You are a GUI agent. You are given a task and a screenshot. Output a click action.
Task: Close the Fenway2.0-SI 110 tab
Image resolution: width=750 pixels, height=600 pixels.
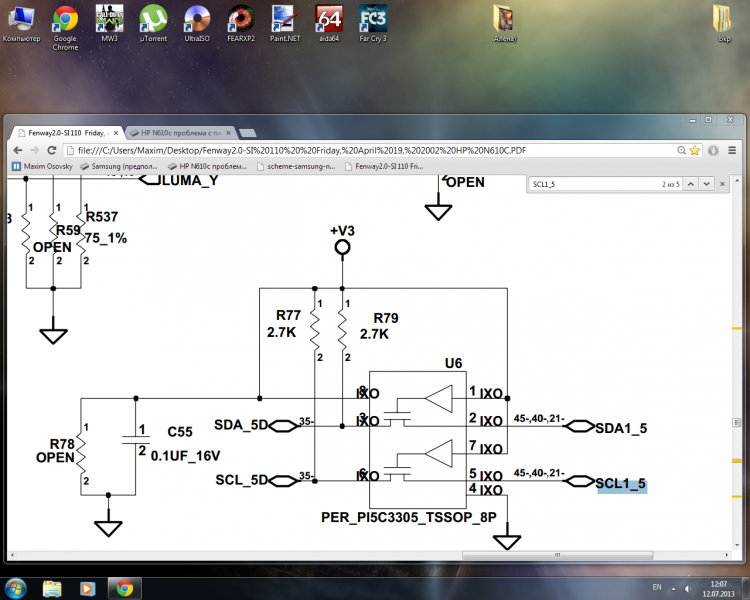click(x=116, y=133)
